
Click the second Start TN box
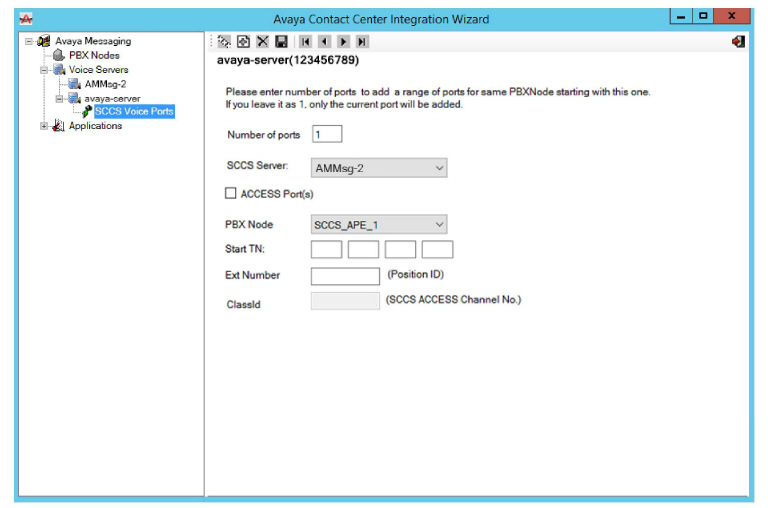[x=363, y=249]
